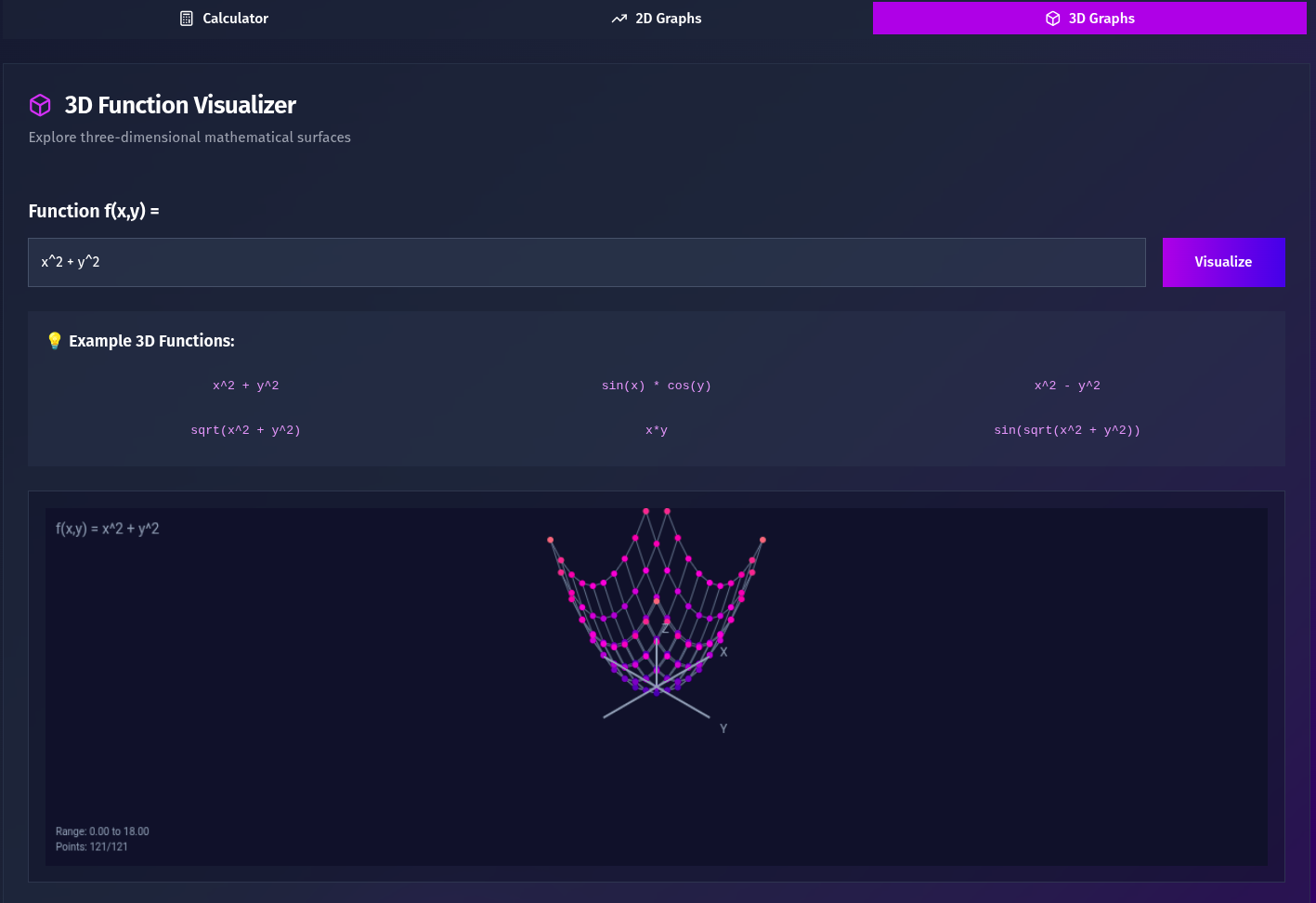Click the f(x,y) = x^2 + y^2 plot label

point(108,529)
